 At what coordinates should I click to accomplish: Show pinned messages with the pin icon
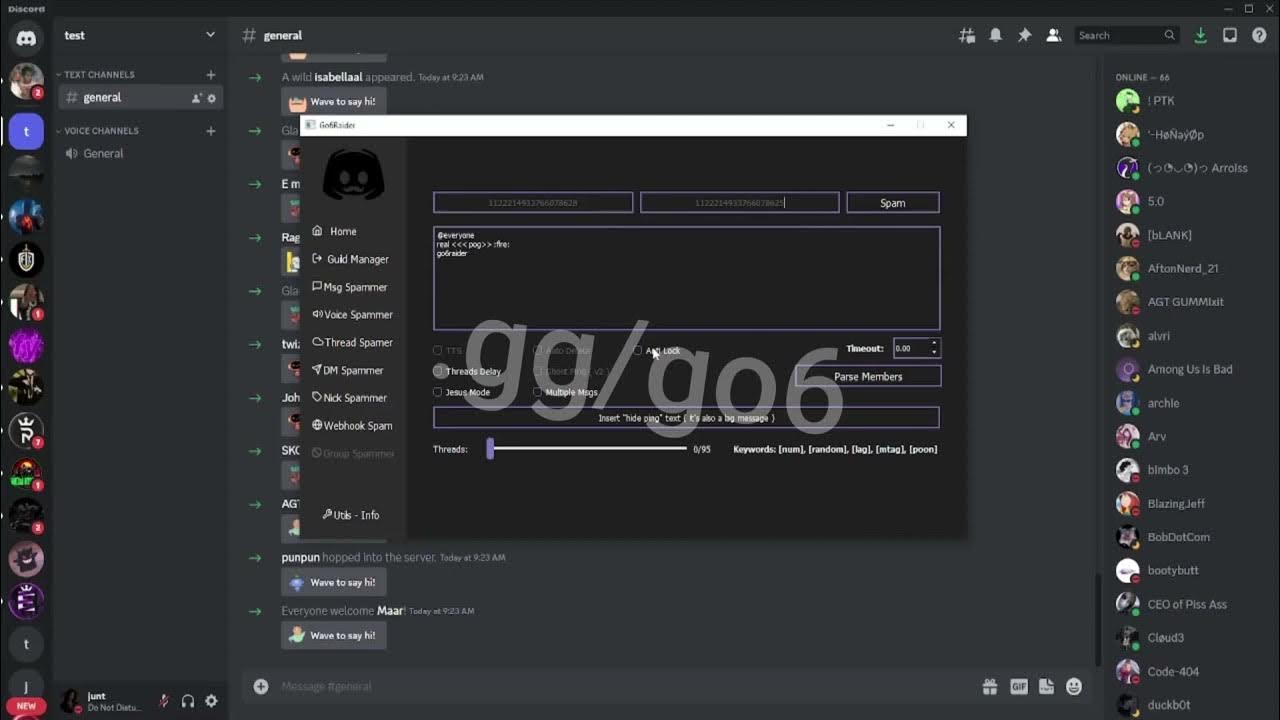tap(1024, 35)
